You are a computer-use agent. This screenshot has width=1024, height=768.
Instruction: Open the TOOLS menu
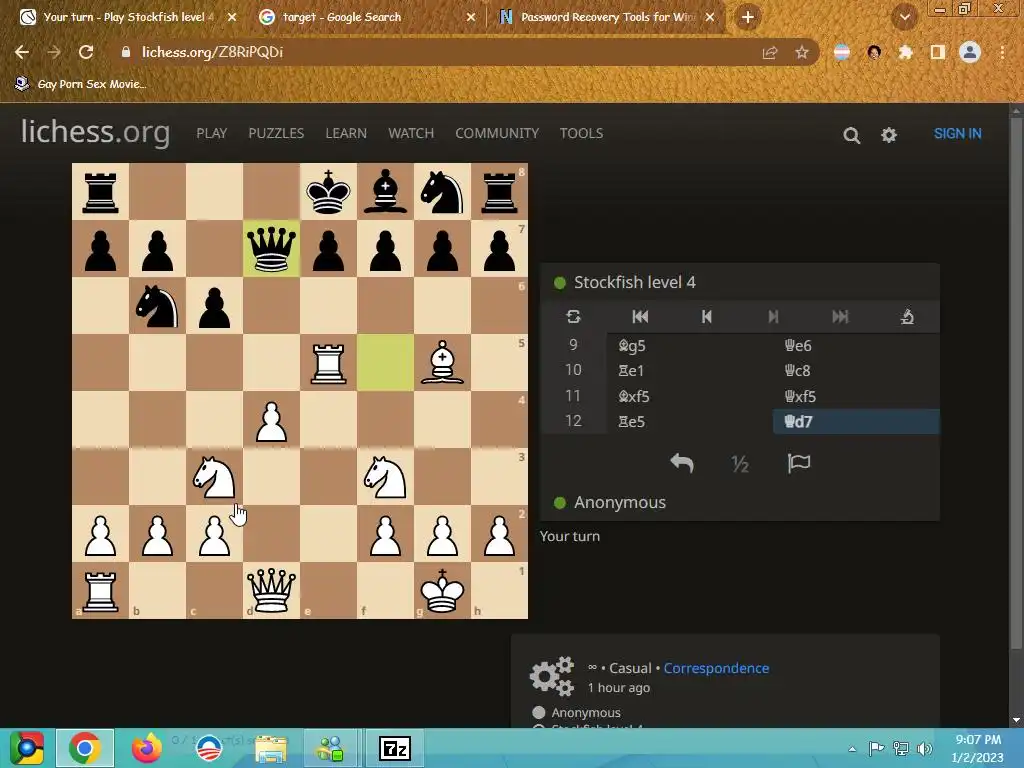[x=581, y=133]
